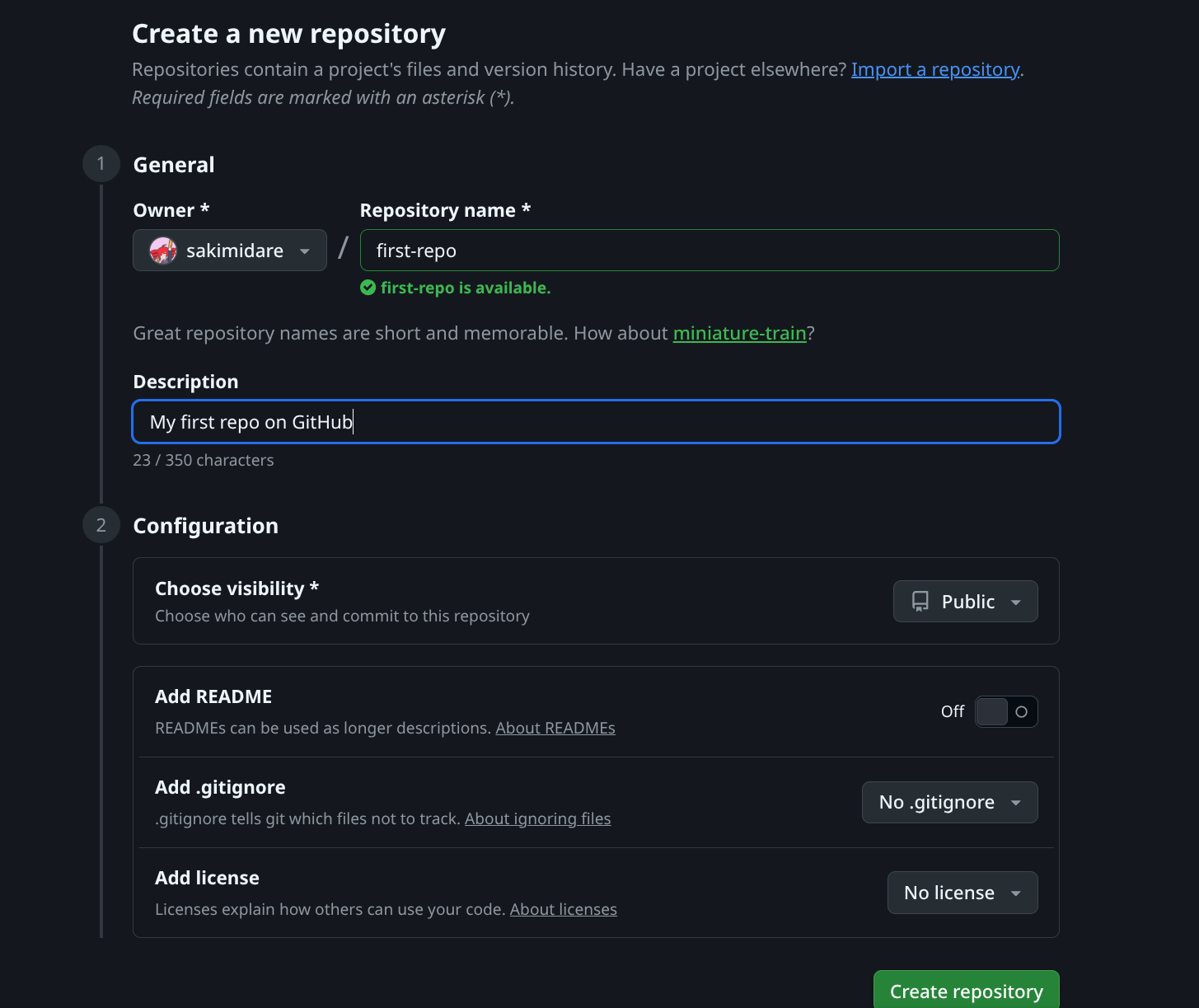Click the 'Description' field label
The image size is (1199, 1008).
click(186, 382)
